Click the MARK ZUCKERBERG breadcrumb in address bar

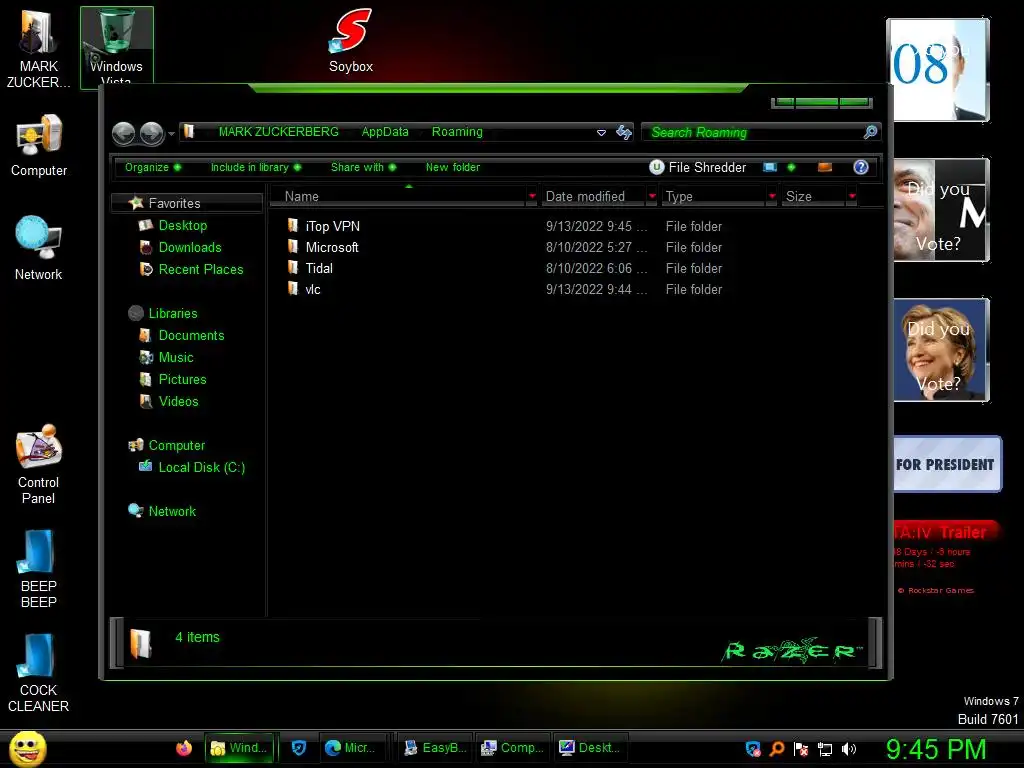[278, 132]
